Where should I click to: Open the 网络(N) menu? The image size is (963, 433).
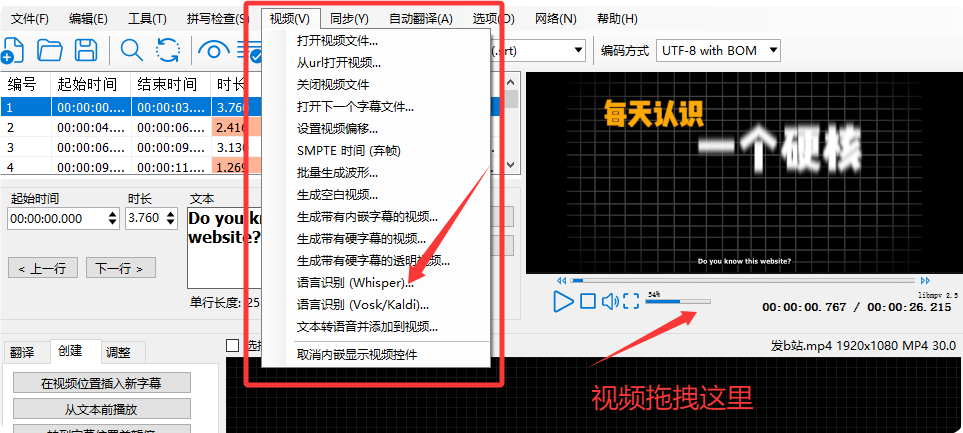pyautogui.click(x=556, y=19)
